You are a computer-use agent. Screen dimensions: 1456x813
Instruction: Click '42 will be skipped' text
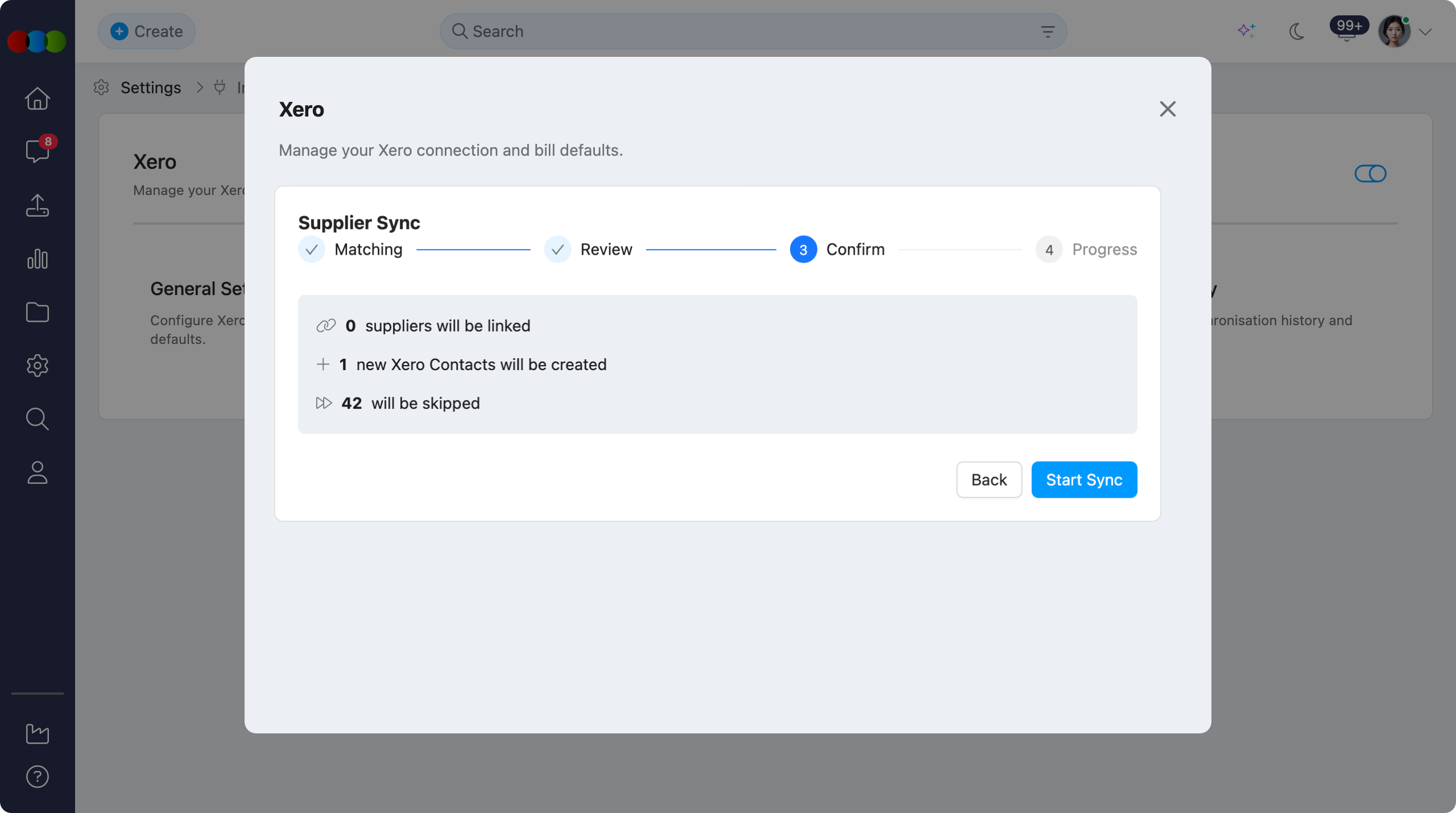[411, 403]
